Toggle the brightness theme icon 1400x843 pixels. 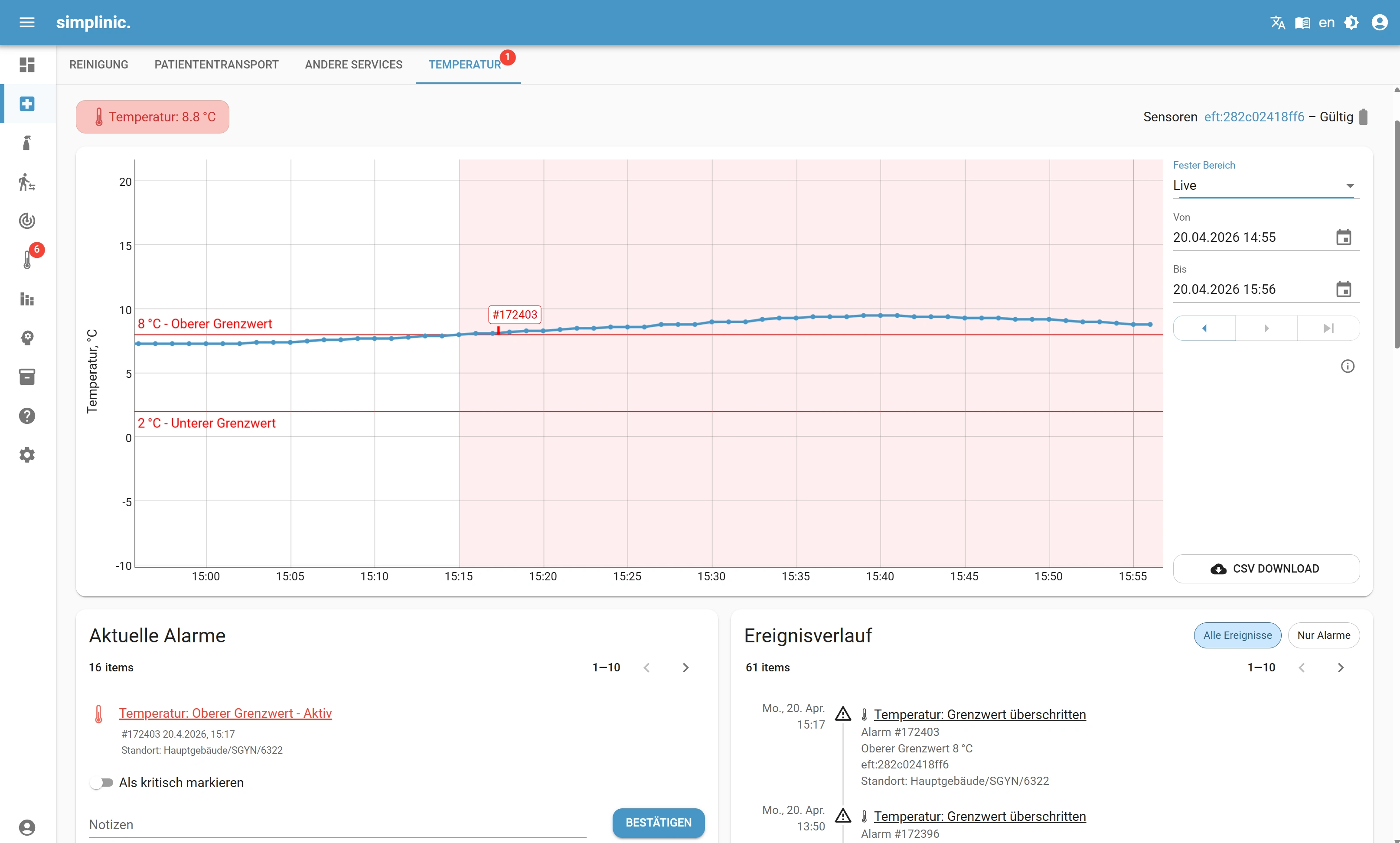1351,22
